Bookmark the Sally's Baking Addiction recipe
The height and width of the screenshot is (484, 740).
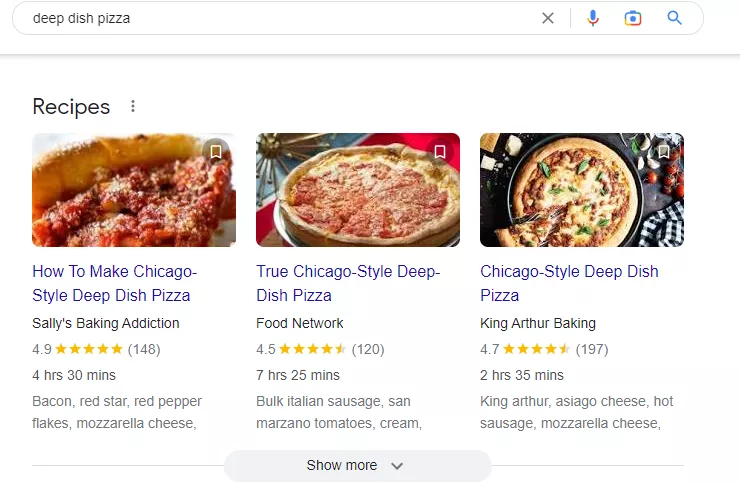click(x=216, y=152)
